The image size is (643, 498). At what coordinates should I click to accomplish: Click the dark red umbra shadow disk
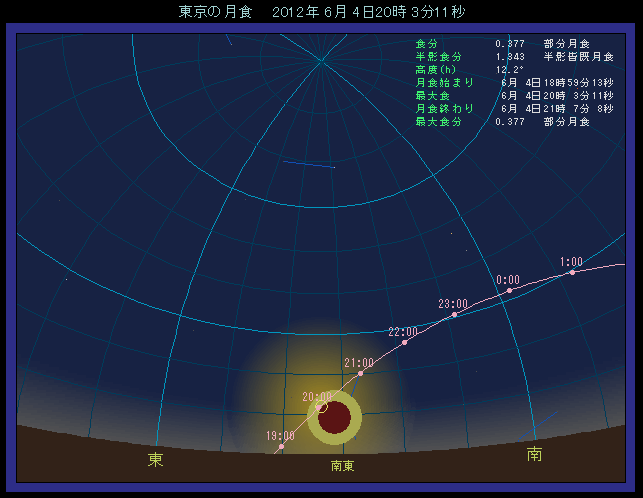point(335,417)
